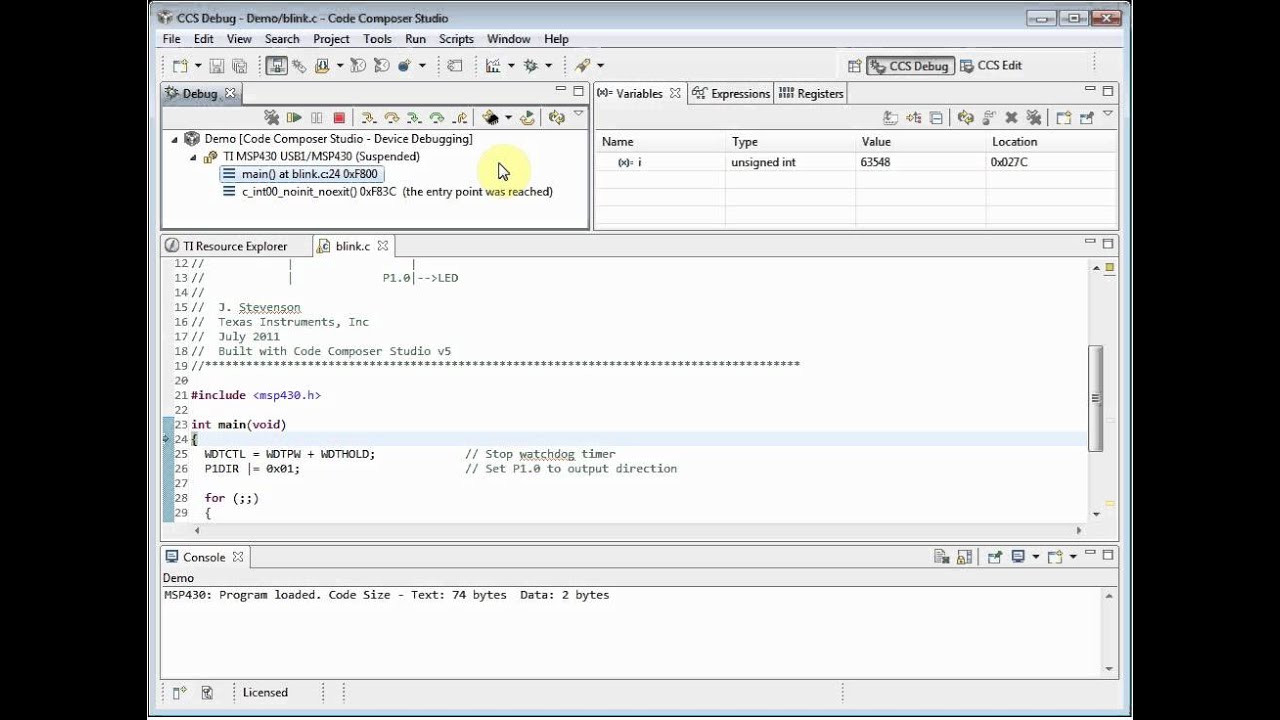1280x720 pixels.
Task: Open the Window menu
Action: click(x=508, y=39)
